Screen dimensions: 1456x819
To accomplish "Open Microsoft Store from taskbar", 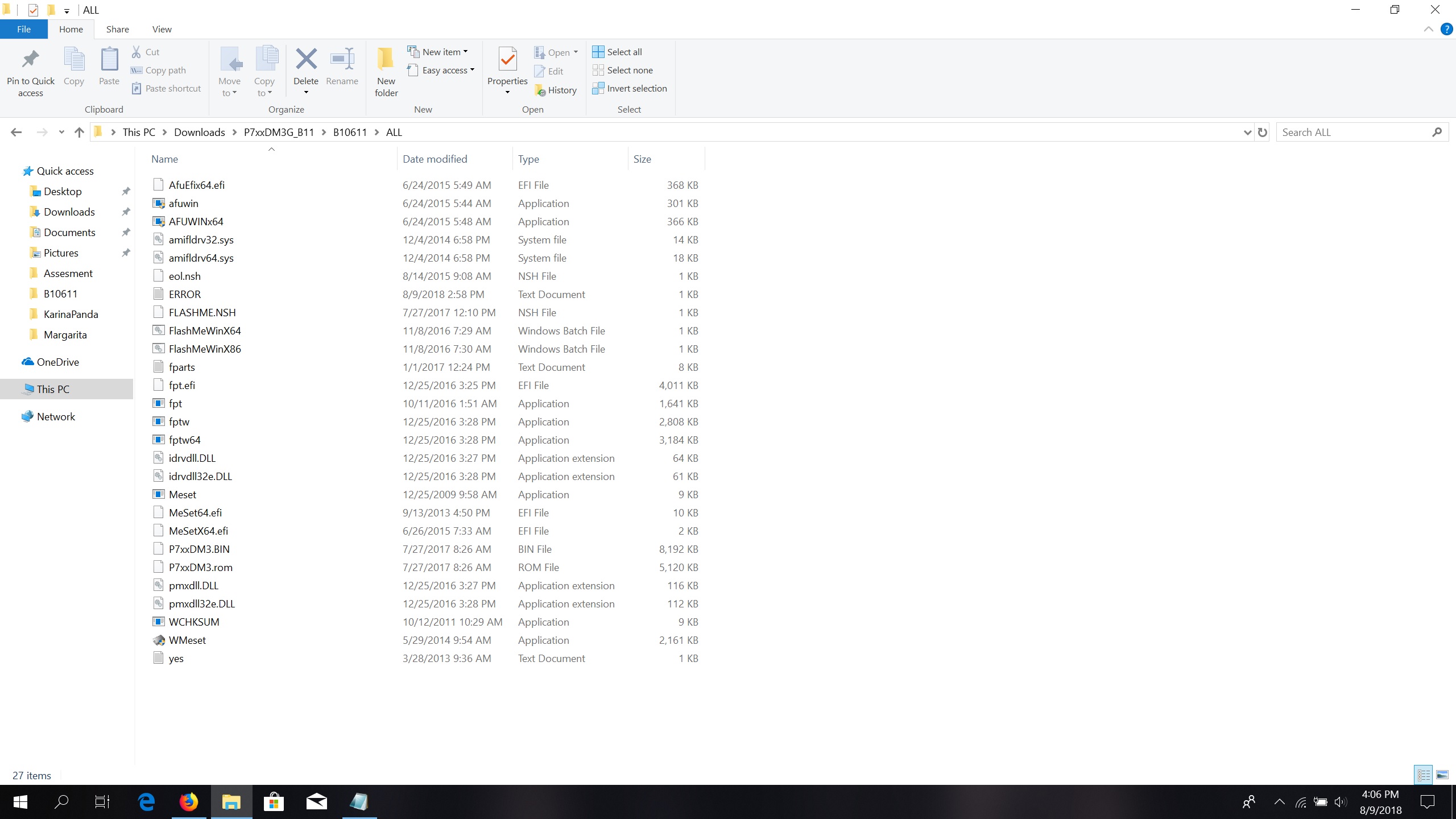I will tap(274, 802).
